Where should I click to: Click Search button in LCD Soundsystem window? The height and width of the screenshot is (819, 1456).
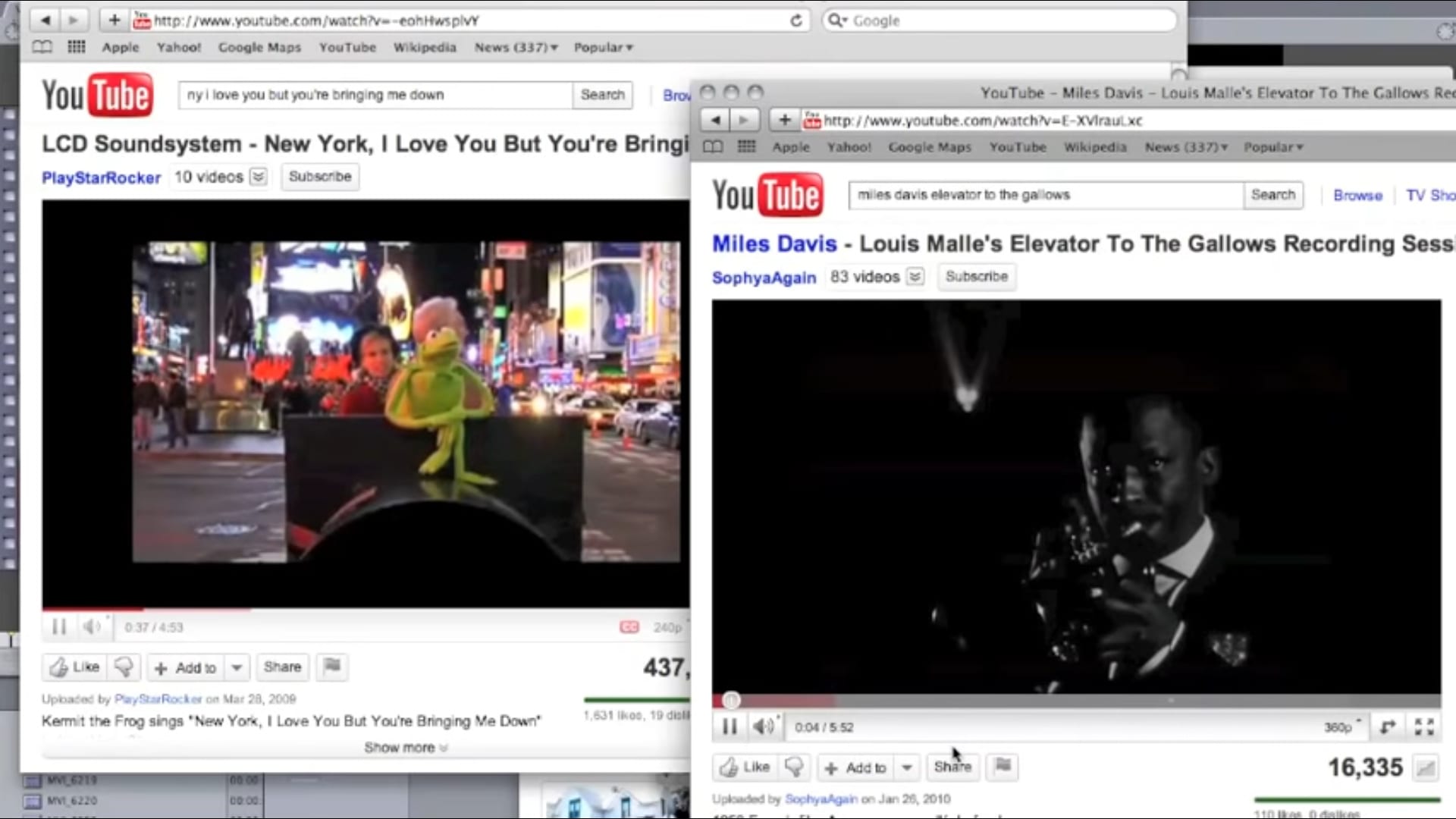pyautogui.click(x=603, y=95)
